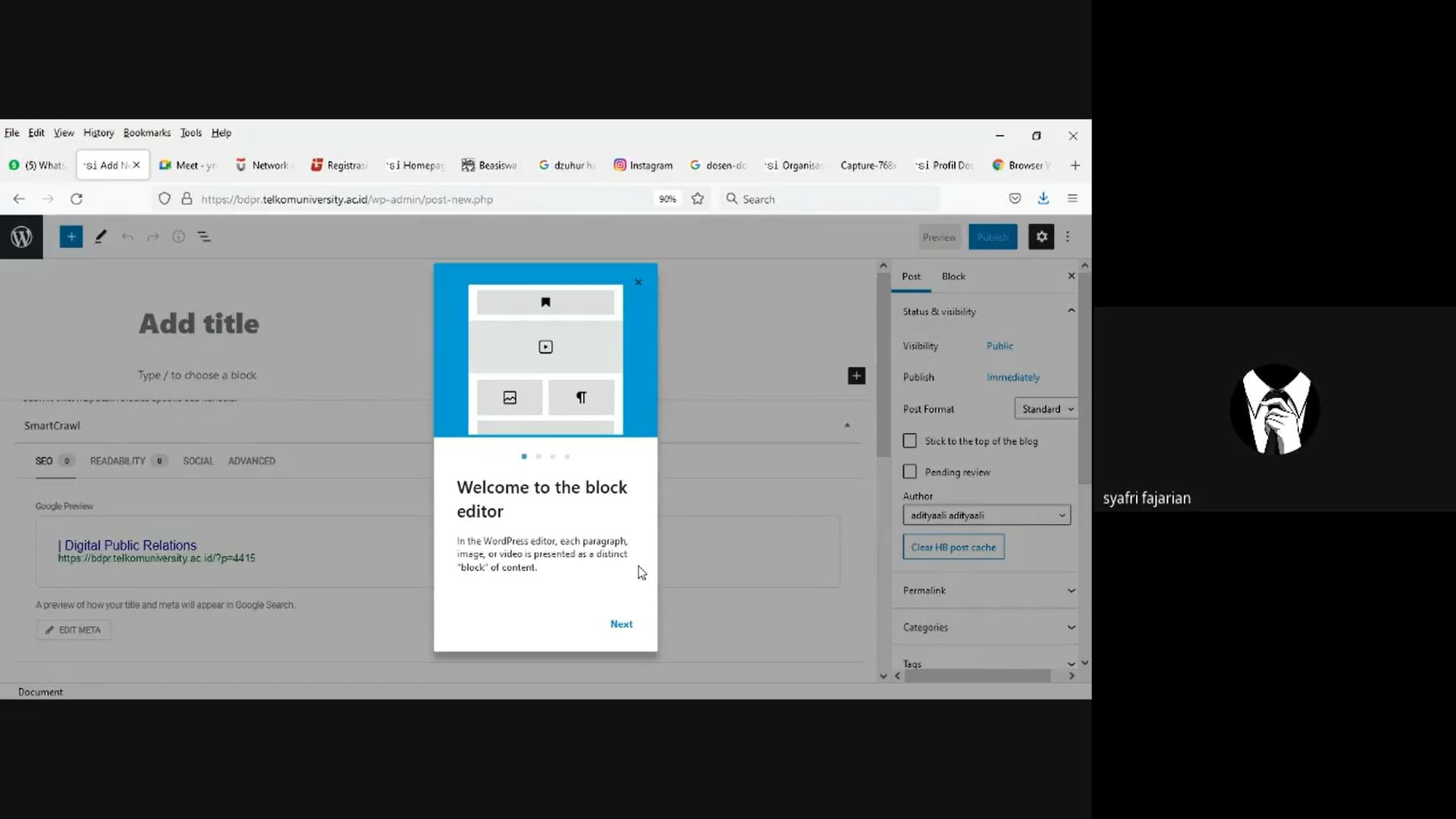Click the blue add block inserter icon

tap(71, 237)
